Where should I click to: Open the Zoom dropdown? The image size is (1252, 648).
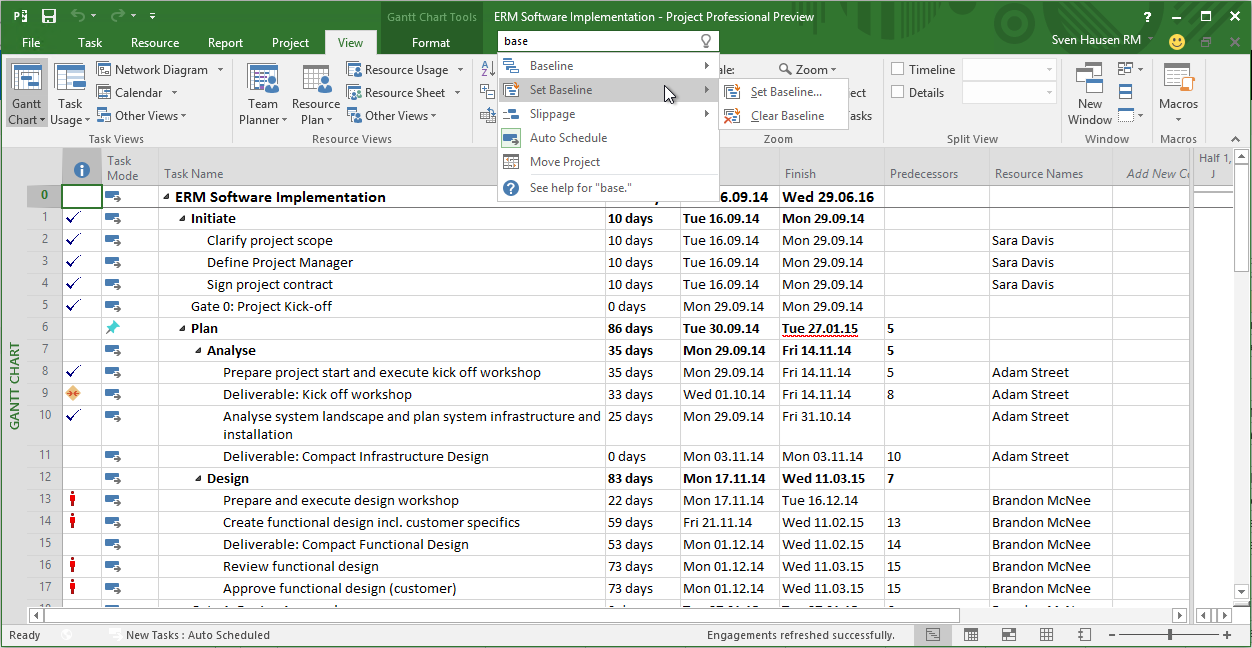[809, 69]
